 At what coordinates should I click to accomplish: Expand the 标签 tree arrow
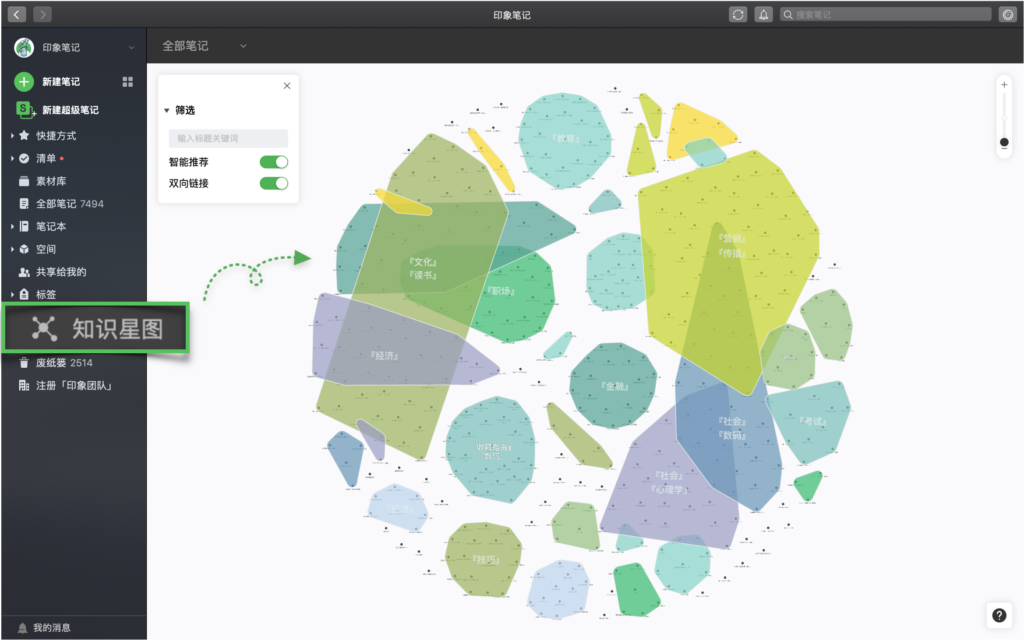click(12, 295)
